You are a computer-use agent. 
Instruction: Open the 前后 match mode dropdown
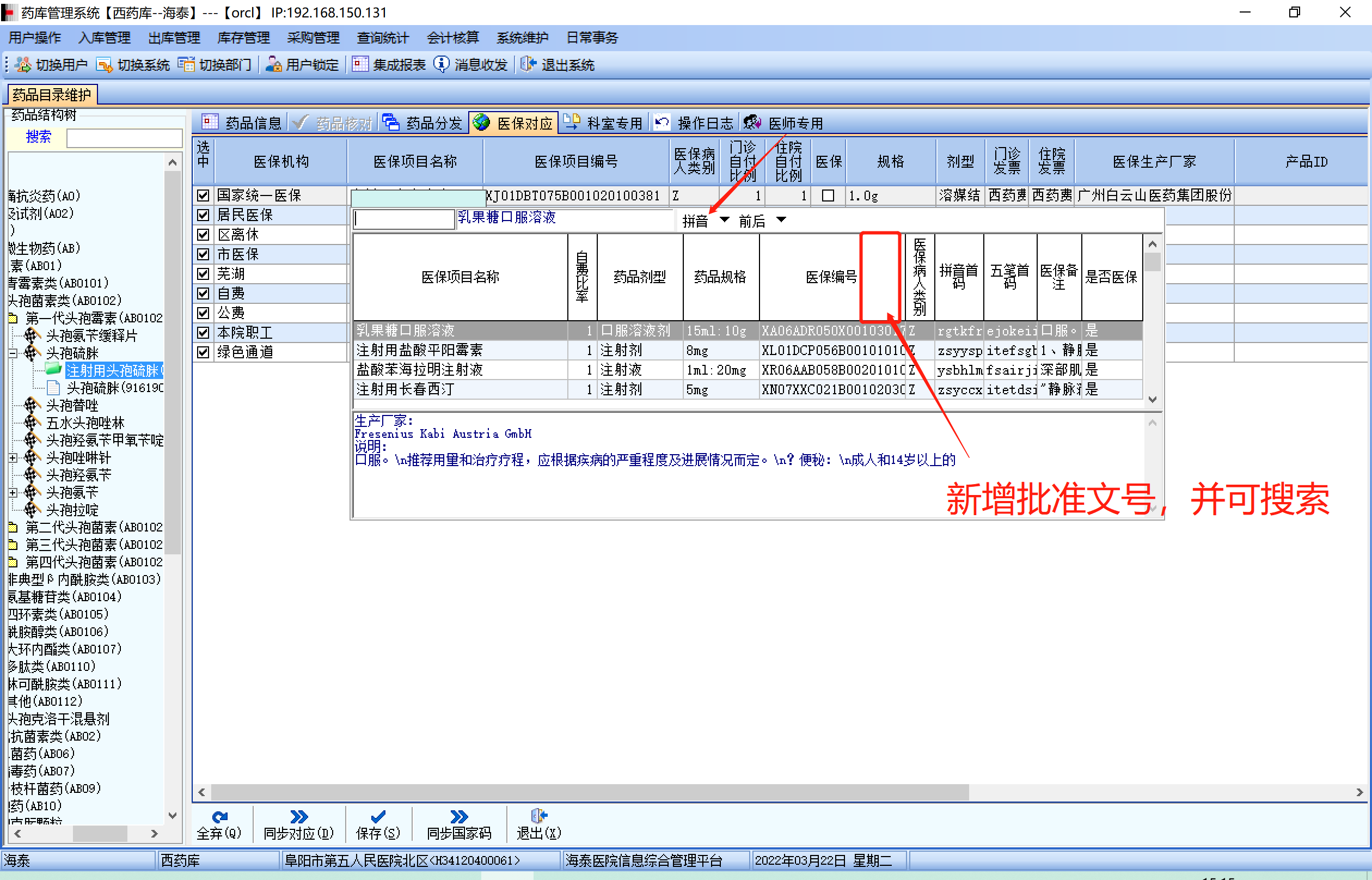(x=781, y=220)
